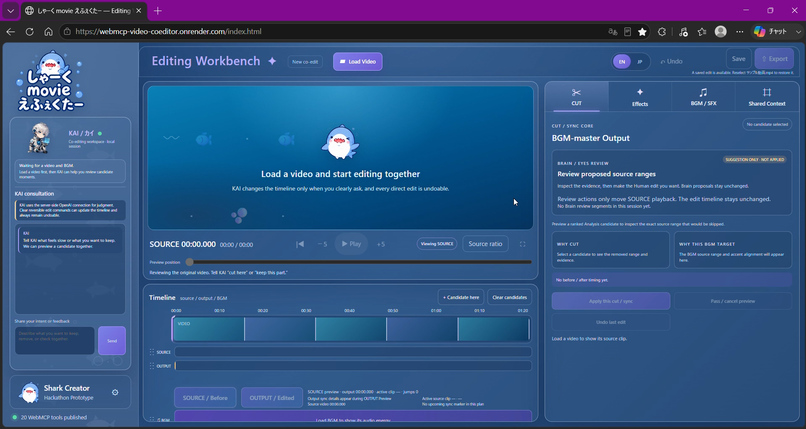Click the browser profile avatar icon
Viewport: 806px width, 429px height.
(x=721, y=31)
